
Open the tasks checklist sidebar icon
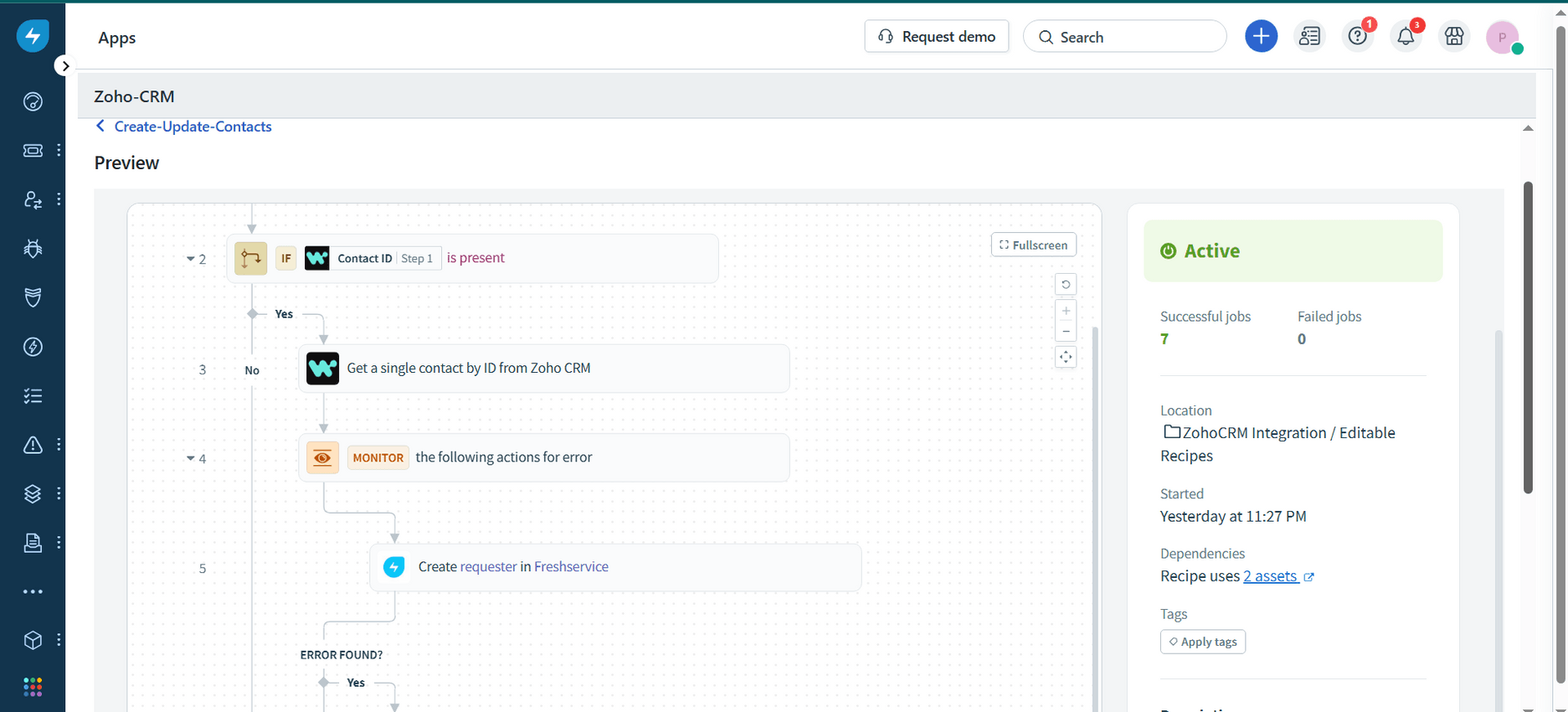pos(33,395)
